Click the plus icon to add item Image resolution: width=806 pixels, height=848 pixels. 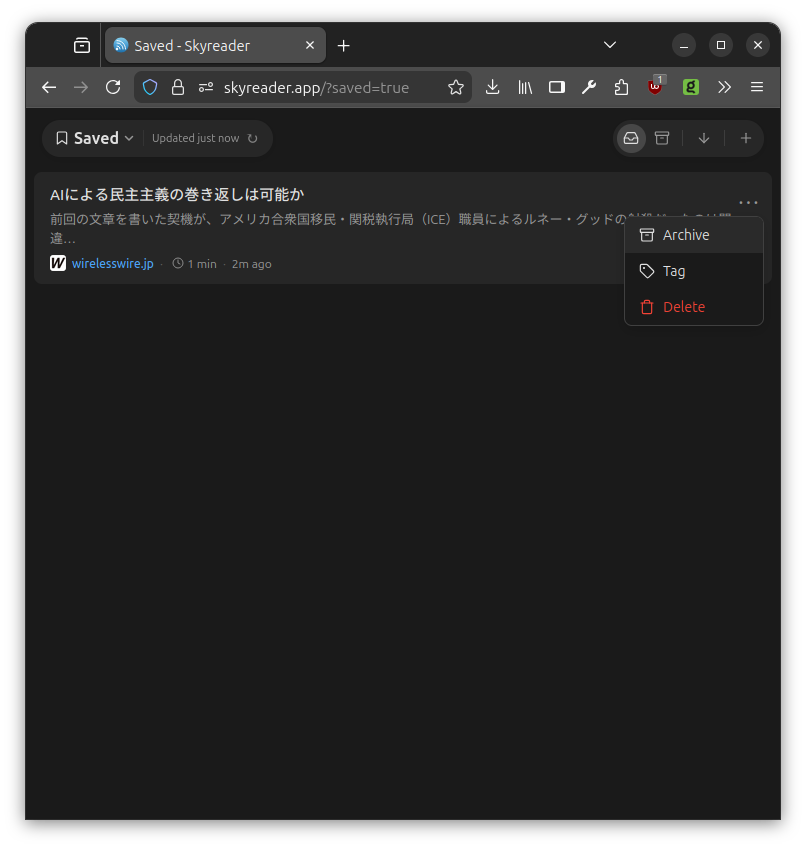pyautogui.click(x=745, y=138)
